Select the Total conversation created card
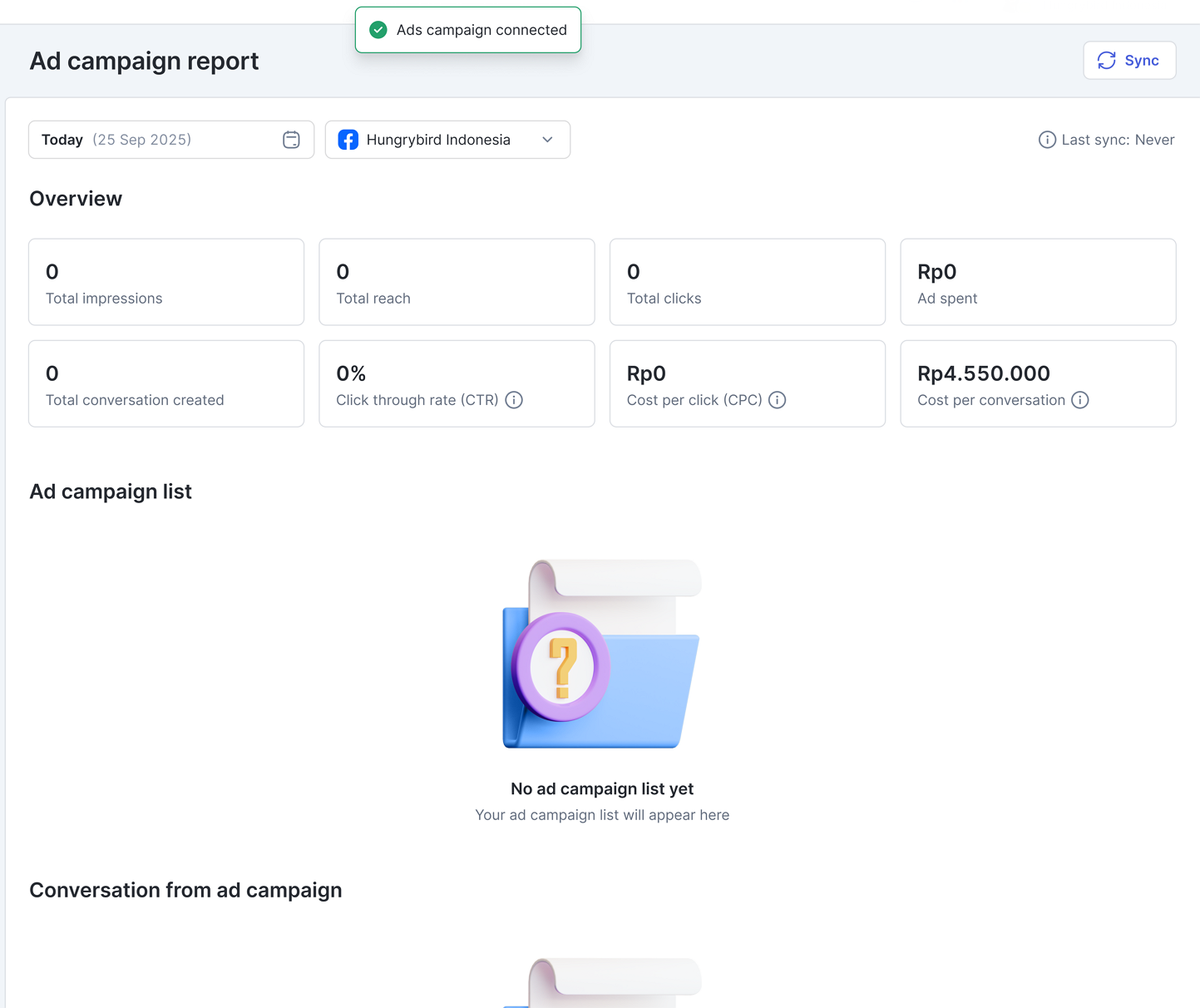 [166, 383]
